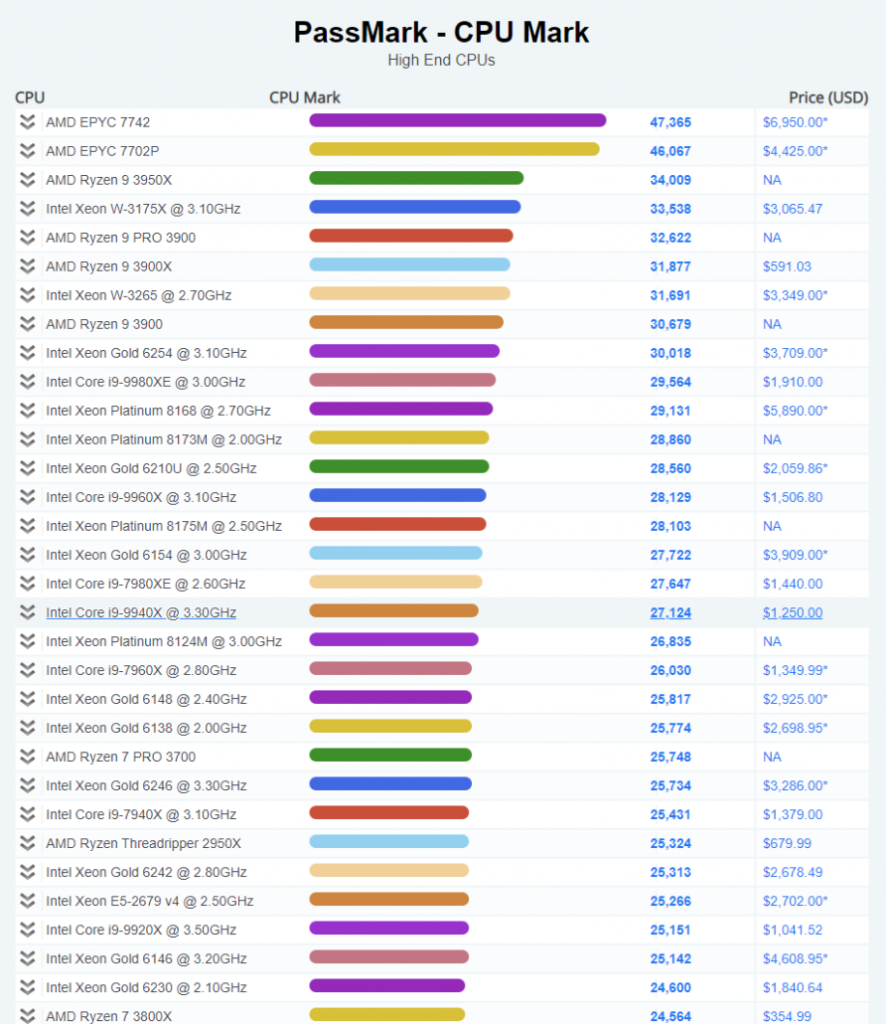
Task: Click the yellow bar for AMD EPYC 7702P
Action: (x=454, y=149)
